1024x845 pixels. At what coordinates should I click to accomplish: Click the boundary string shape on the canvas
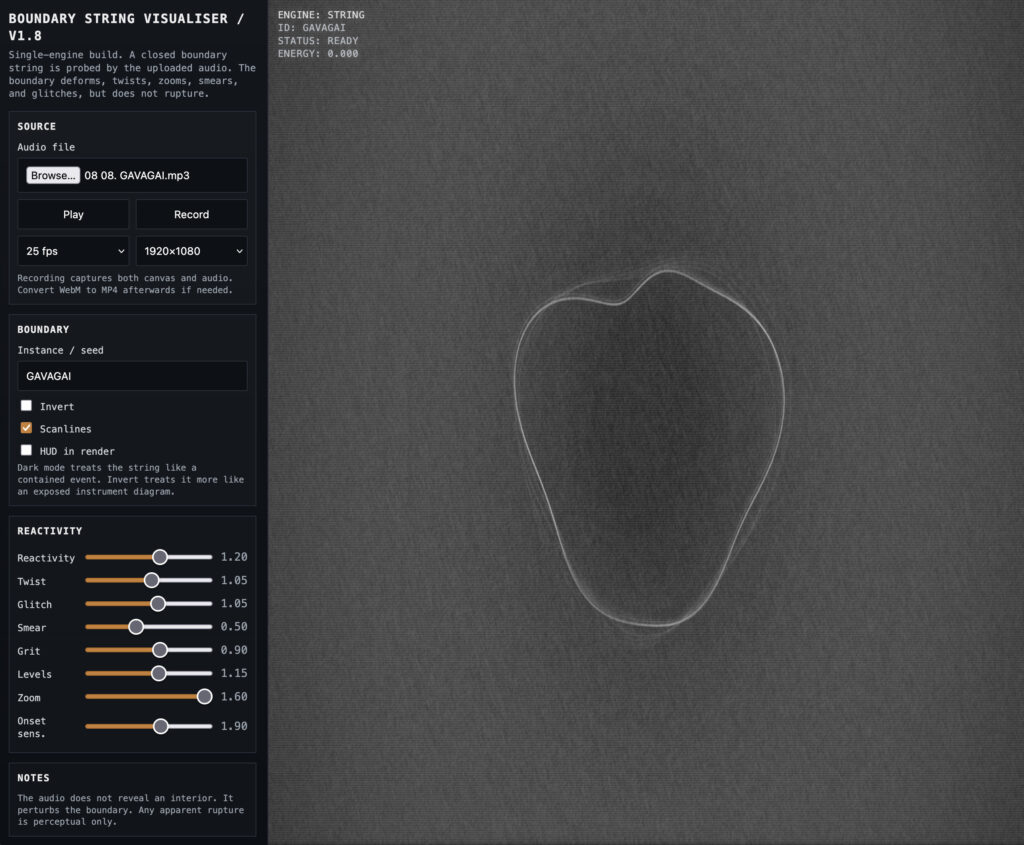pos(649,449)
